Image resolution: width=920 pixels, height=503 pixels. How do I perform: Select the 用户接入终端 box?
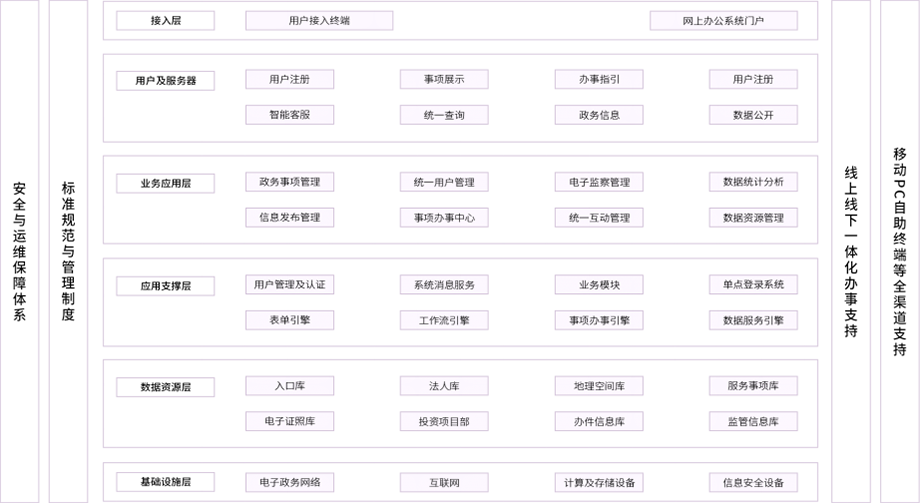click(319, 21)
